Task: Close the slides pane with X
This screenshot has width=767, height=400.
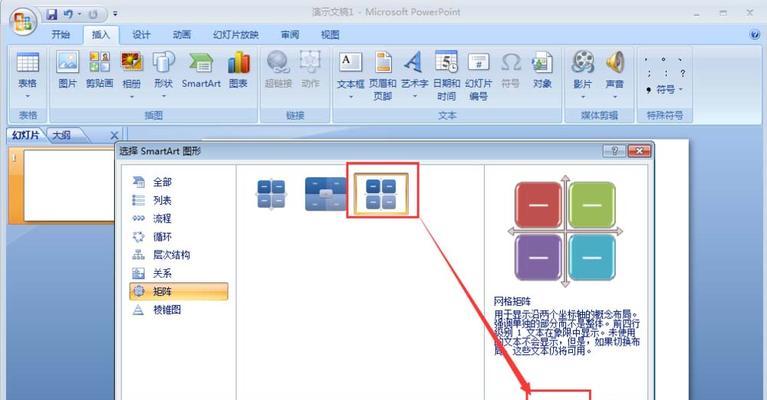Action: pos(114,135)
